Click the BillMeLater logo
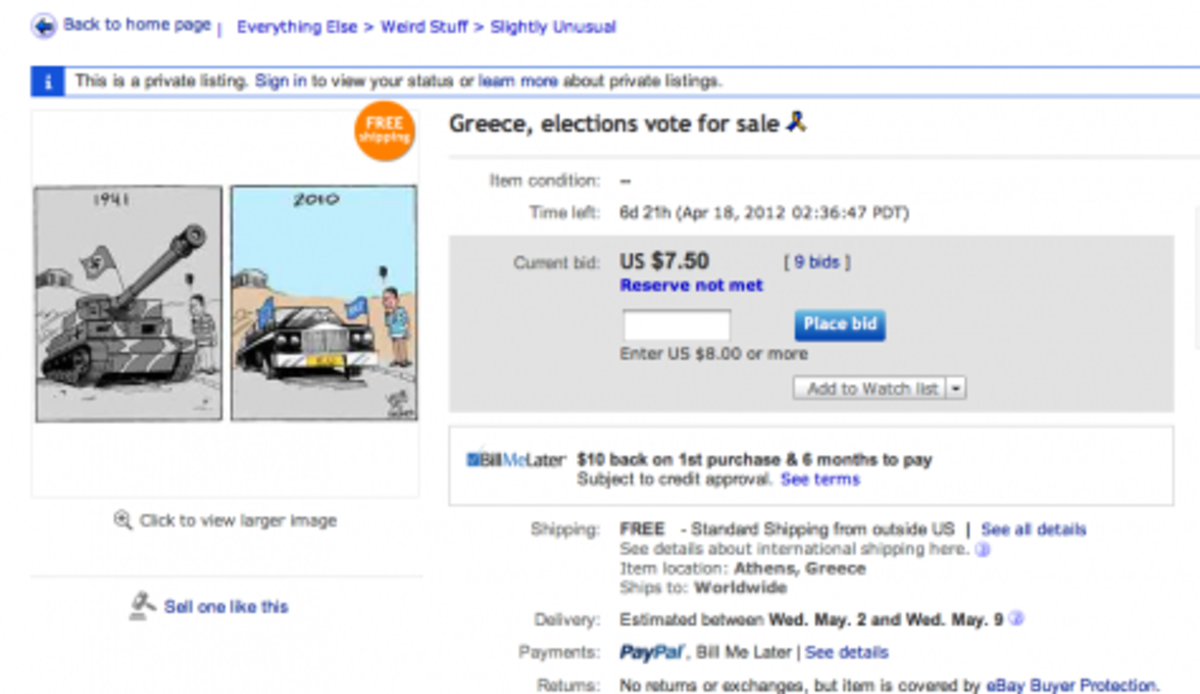This screenshot has height=694, width=1200. tap(515, 460)
